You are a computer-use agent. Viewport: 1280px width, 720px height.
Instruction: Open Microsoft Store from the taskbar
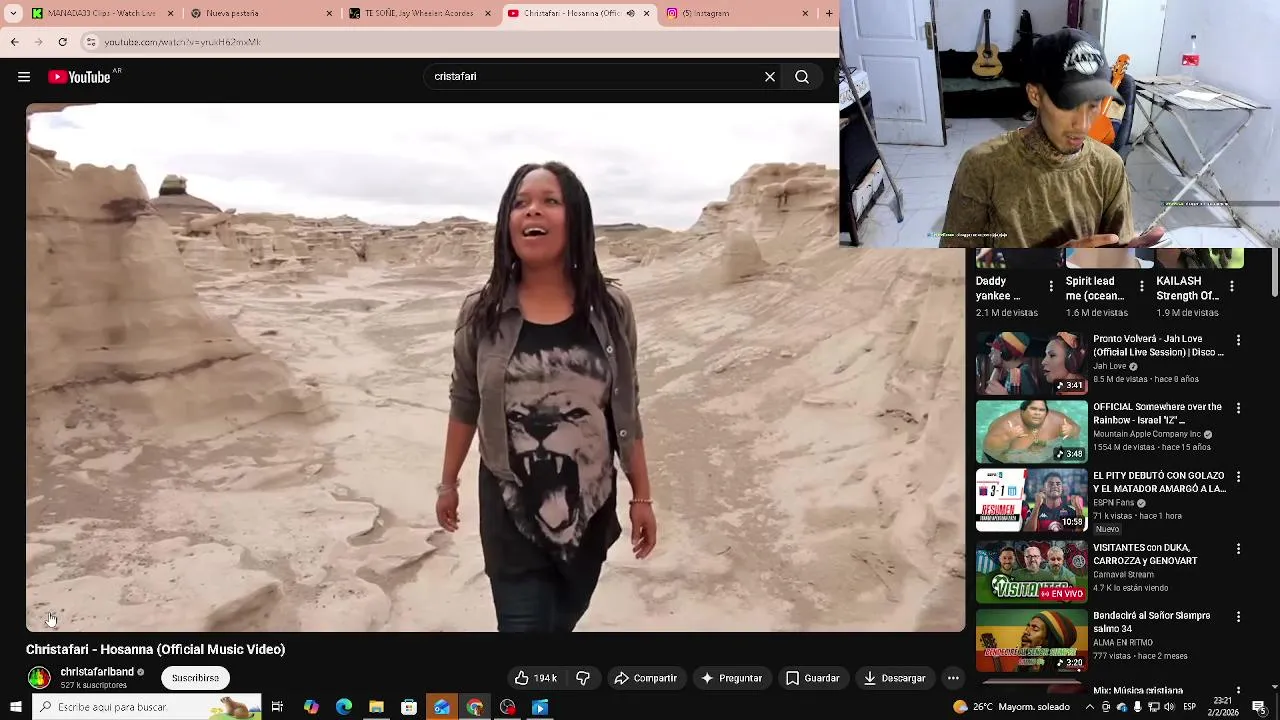click(409, 707)
